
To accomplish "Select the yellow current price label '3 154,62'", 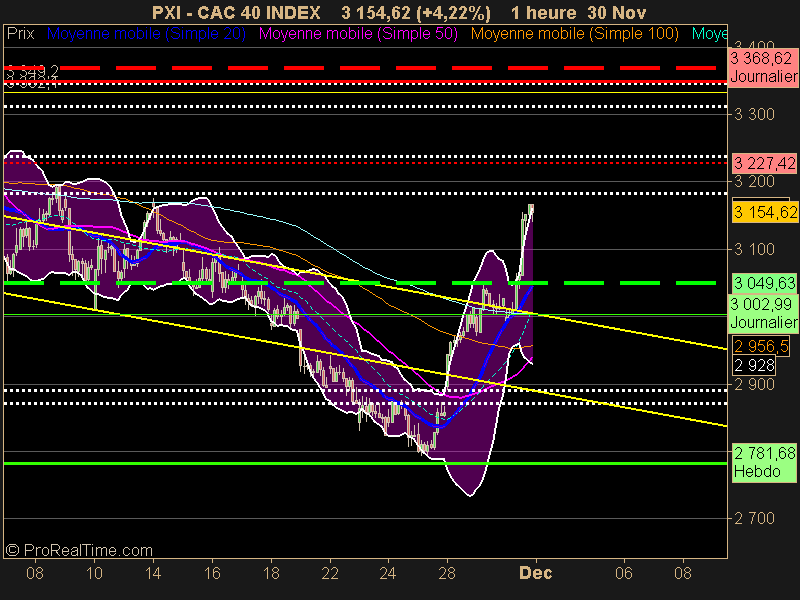I will 765,212.
